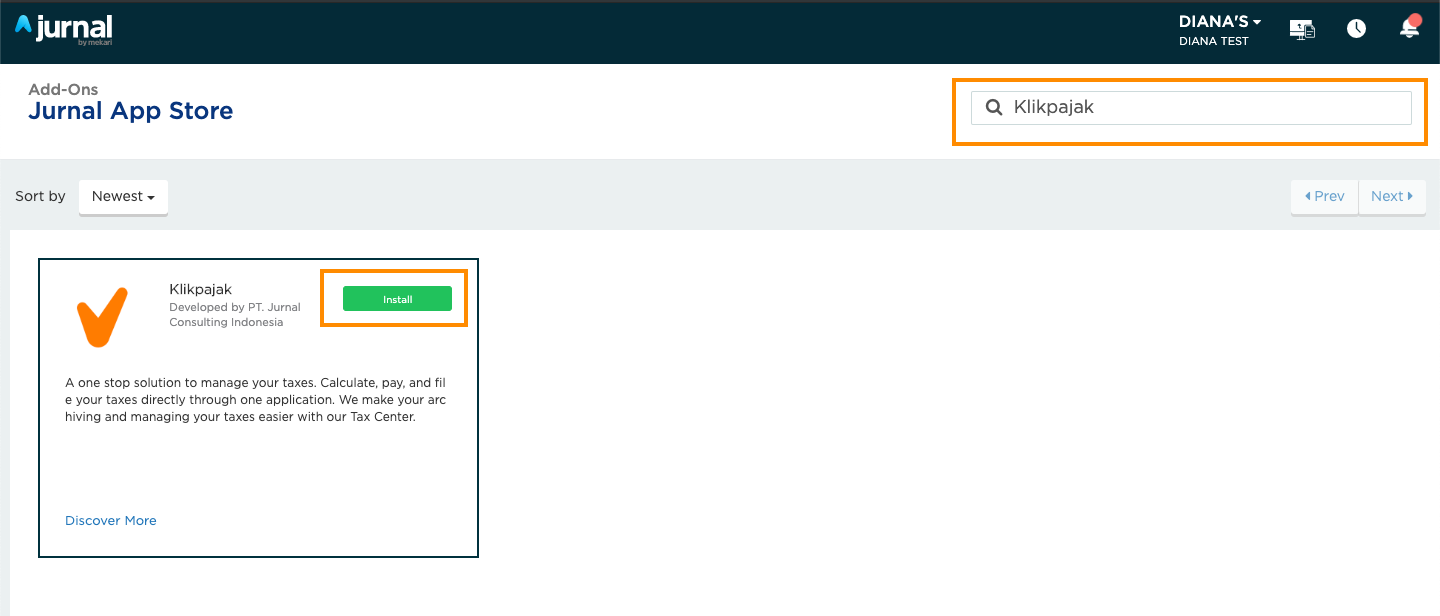Install the Klikpajak add-on
The width and height of the screenshot is (1440, 616).
click(397, 299)
